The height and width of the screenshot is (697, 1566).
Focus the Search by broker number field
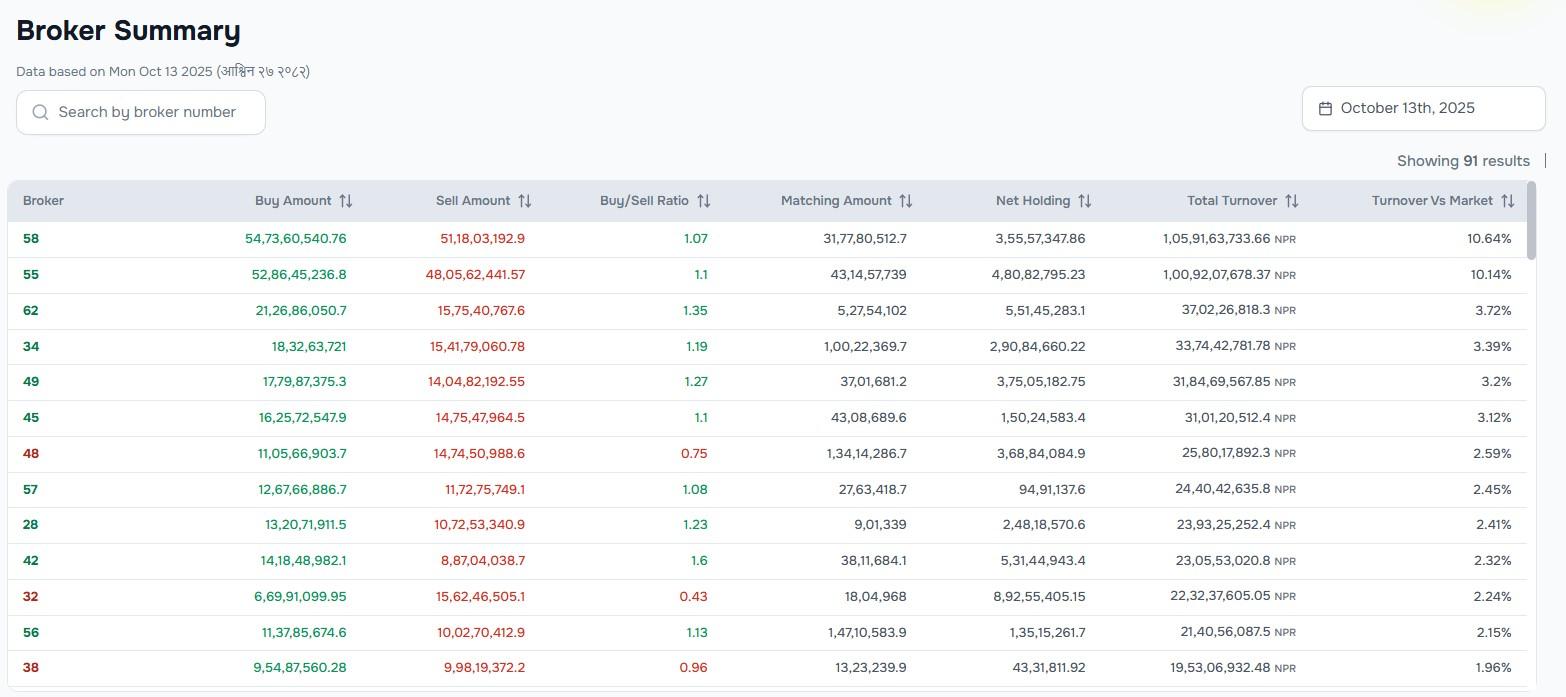click(150, 112)
